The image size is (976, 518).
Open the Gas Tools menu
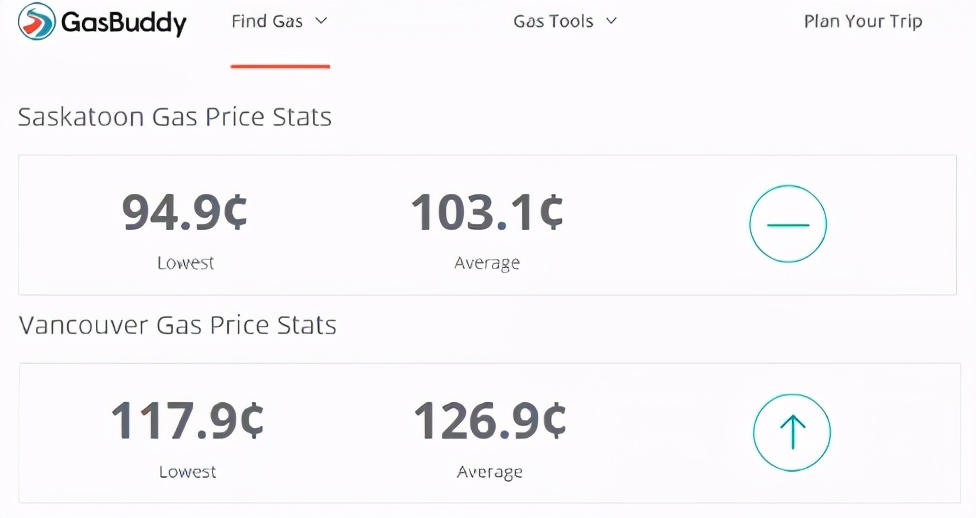(553, 21)
